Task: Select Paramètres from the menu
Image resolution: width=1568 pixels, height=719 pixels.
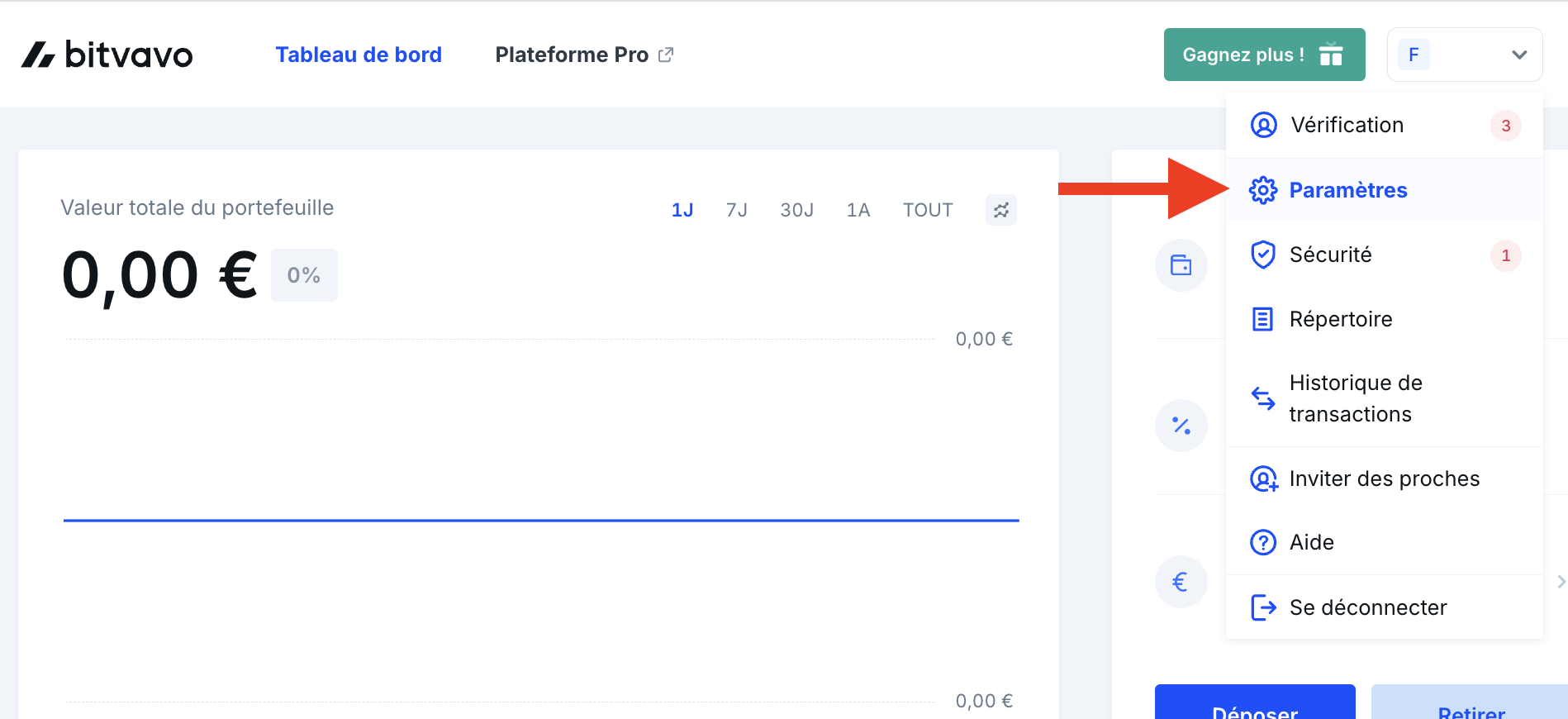Action: tap(1385, 190)
